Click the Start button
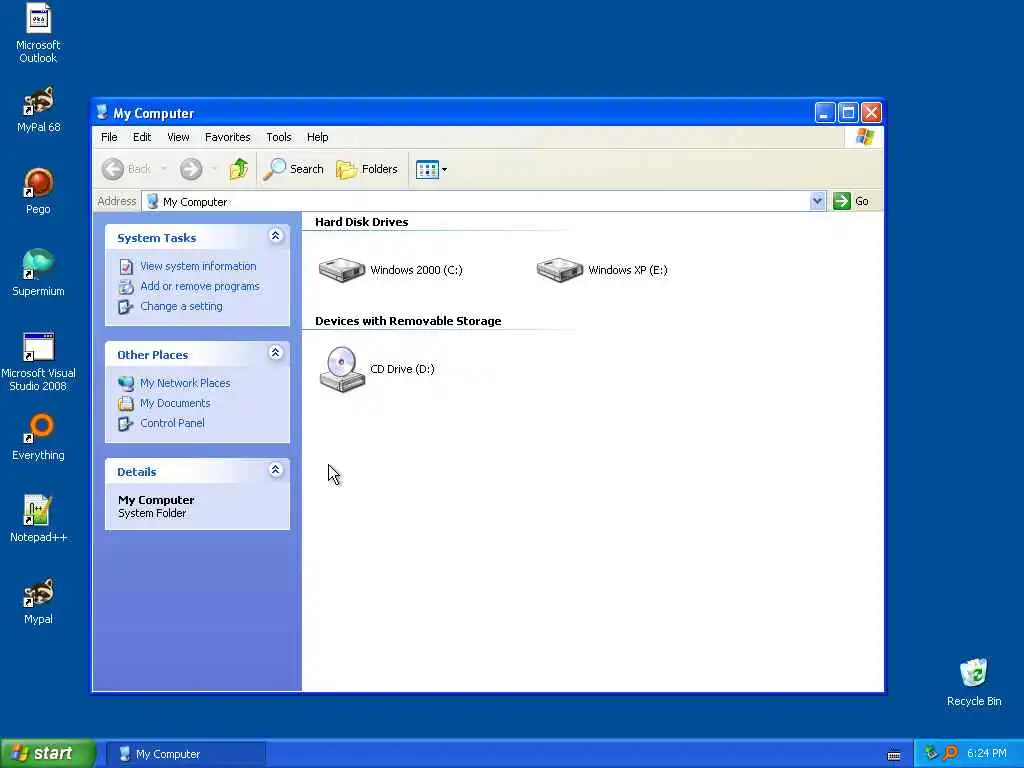1024x768 pixels. pyautogui.click(x=48, y=754)
